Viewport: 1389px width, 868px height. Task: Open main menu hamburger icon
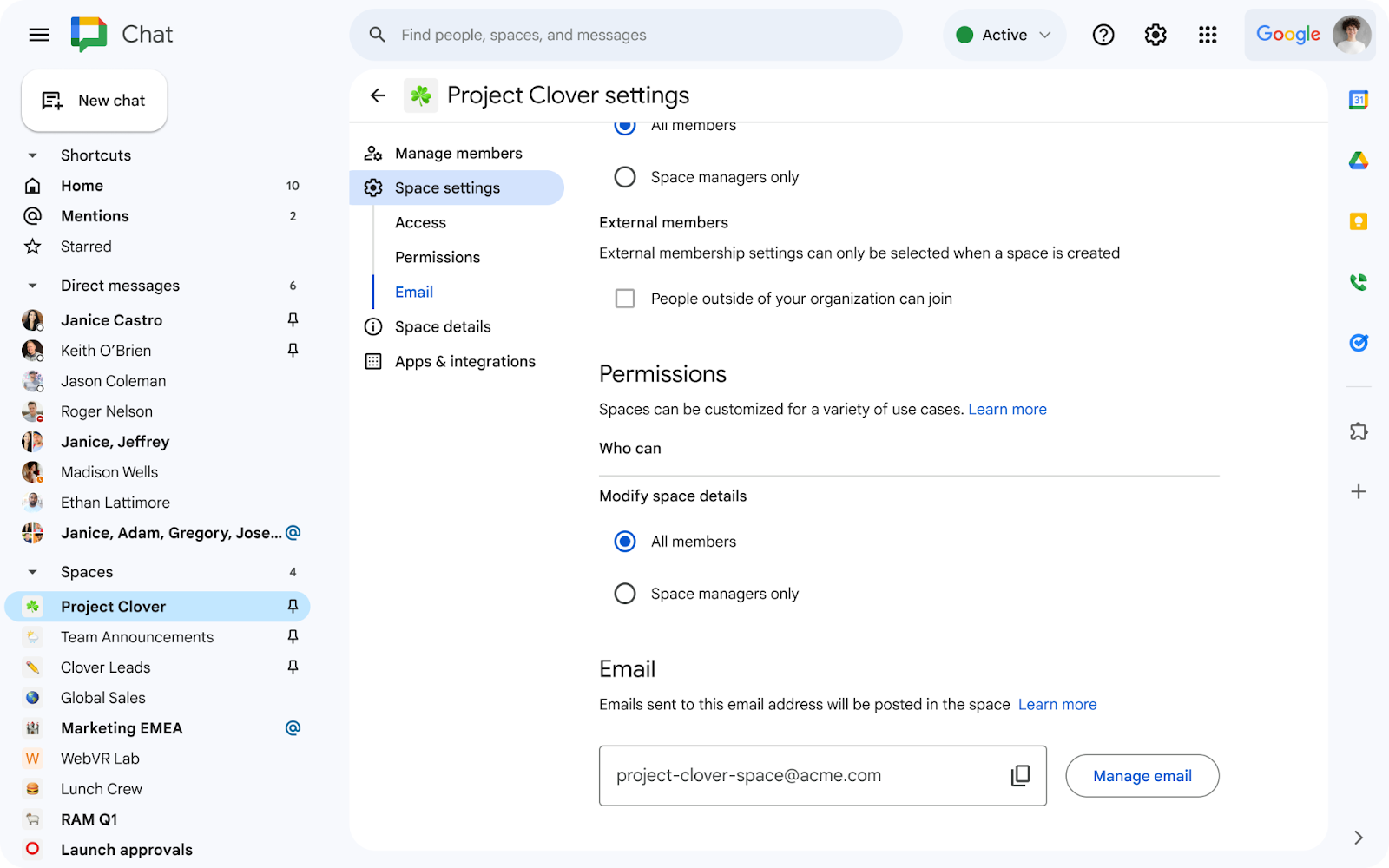[x=39, y=35]
